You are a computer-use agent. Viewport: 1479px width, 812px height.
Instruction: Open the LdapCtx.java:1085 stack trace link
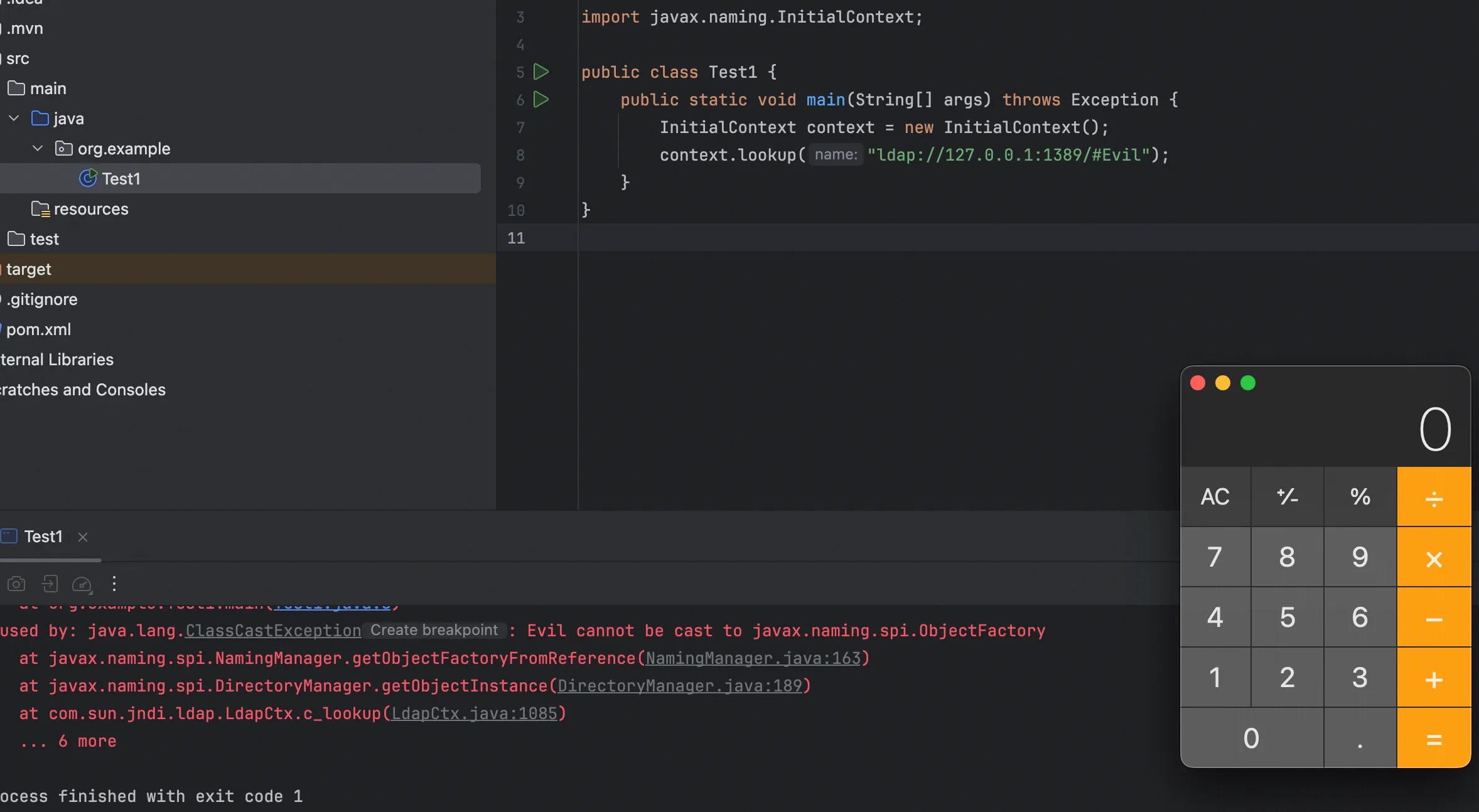[x=474, y=713]
